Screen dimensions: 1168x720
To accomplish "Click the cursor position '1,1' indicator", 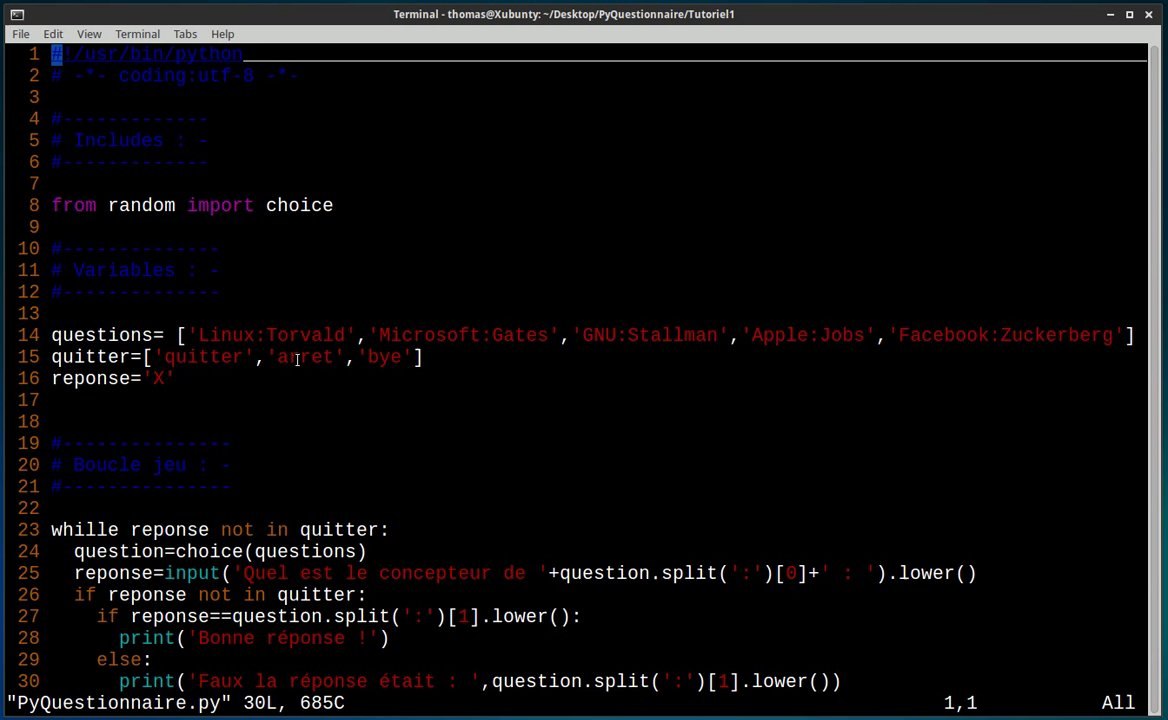I will 960,703.
